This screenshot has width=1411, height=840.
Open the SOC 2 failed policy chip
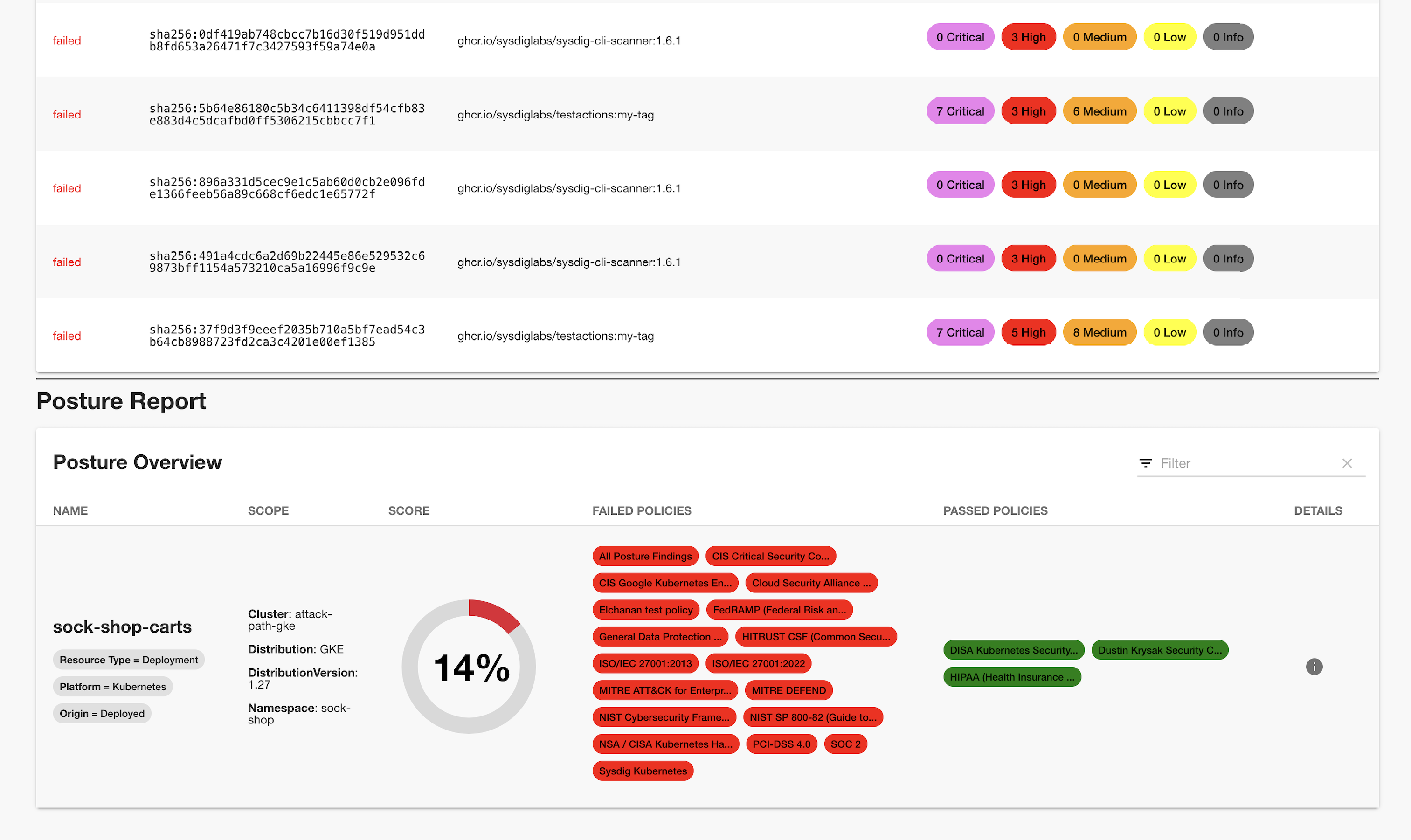845,744
